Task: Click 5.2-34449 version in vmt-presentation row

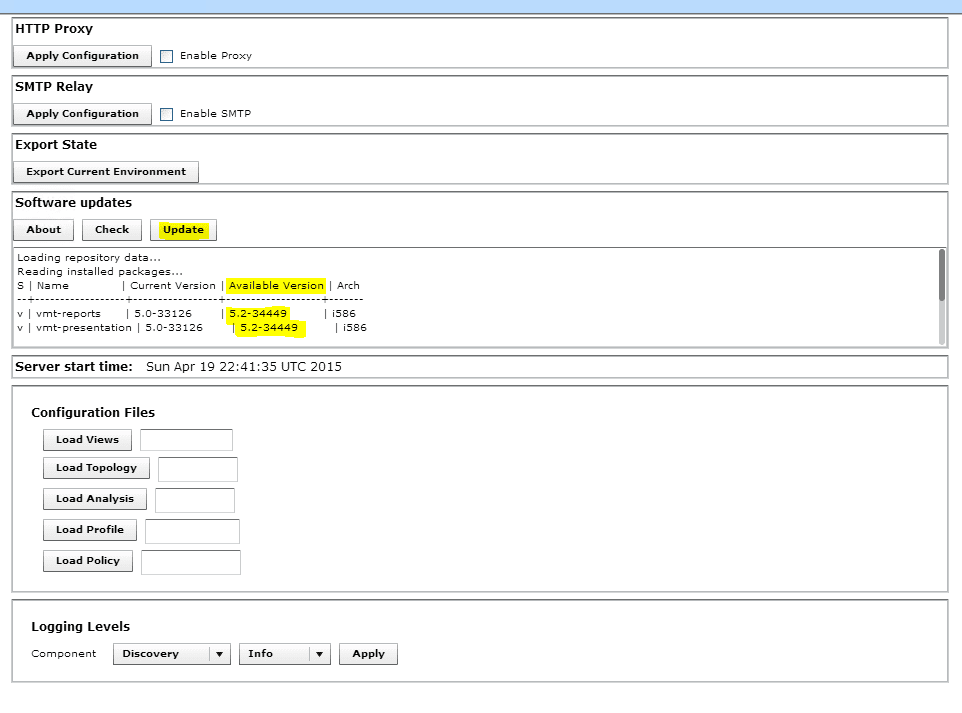Action: [269, 328]
